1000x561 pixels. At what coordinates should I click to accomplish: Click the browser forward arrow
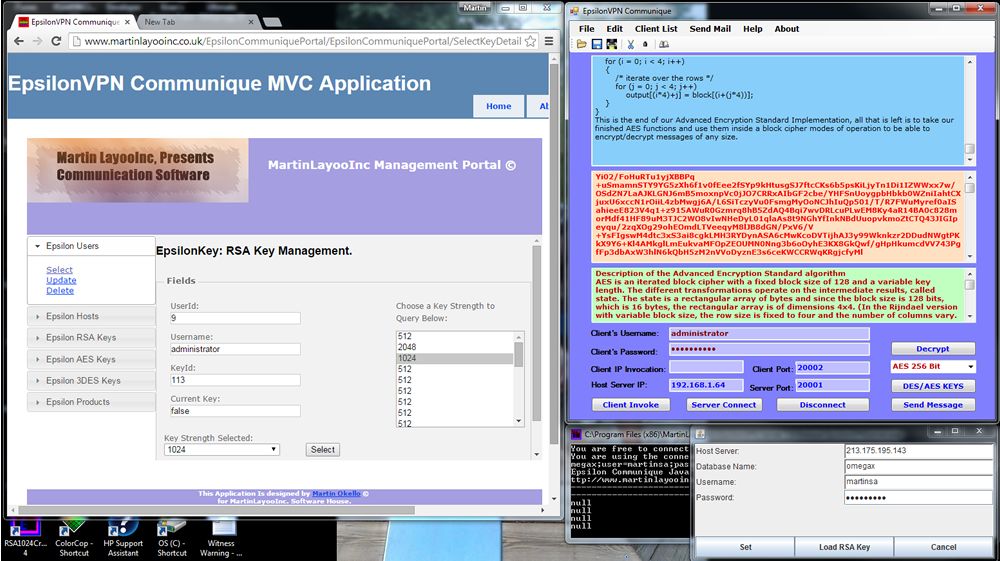(37, 41)
